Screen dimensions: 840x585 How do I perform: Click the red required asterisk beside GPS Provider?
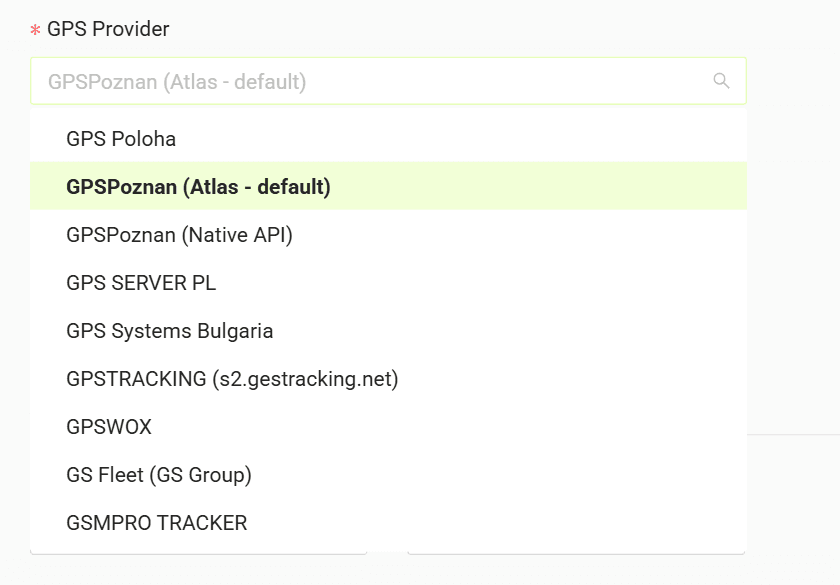pos(35,30)
